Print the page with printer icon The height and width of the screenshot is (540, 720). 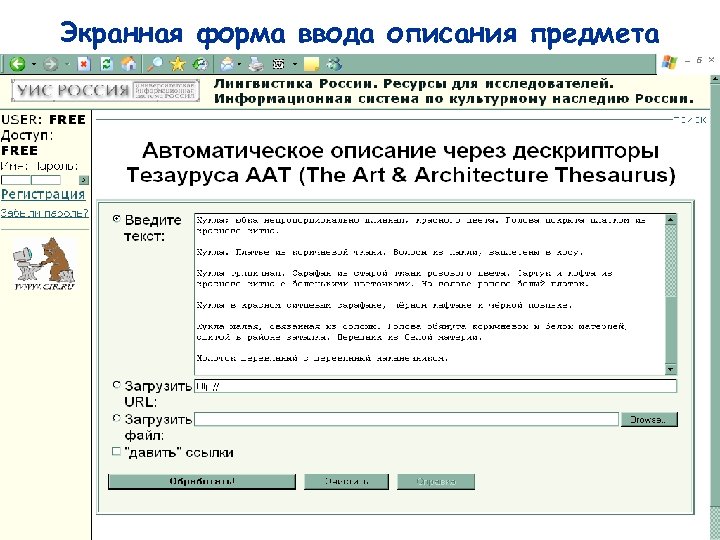[256, 64]
